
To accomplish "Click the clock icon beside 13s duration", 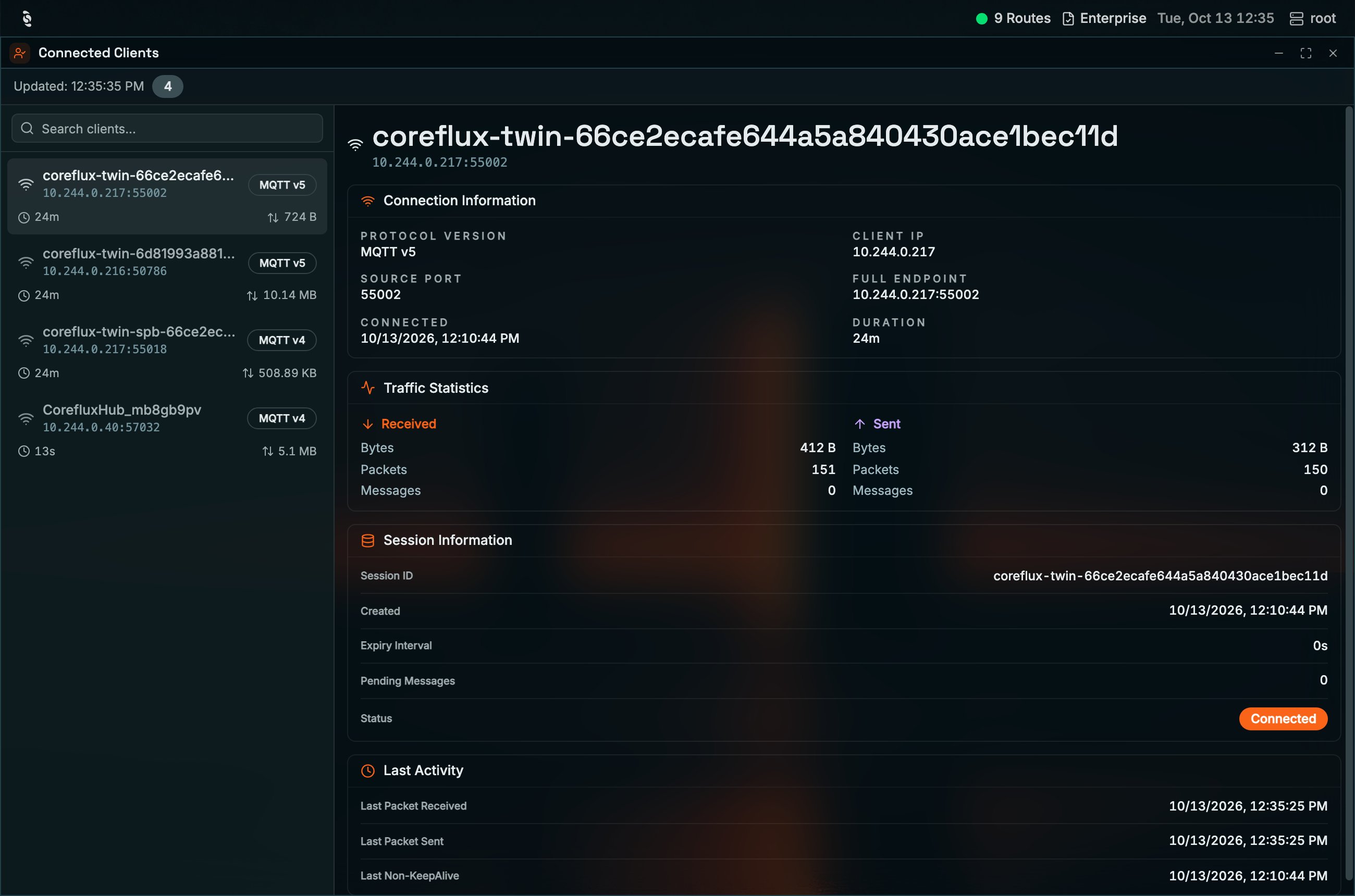I will pos(23,452).
